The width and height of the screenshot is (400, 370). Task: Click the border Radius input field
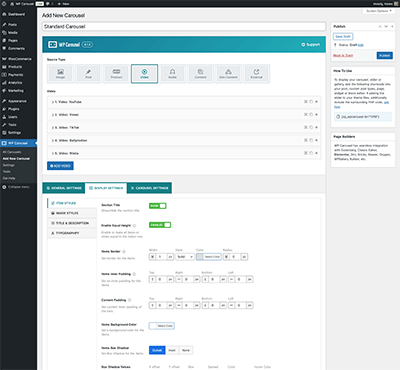coord(235,257)
